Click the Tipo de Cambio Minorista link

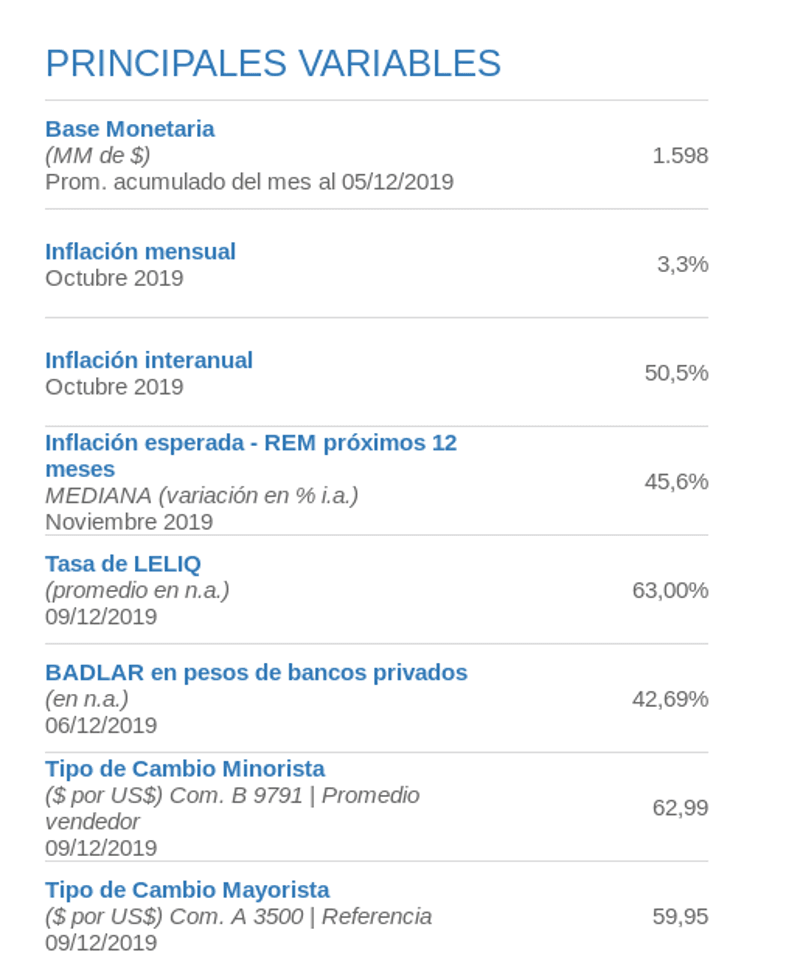[x=185, y=769]
